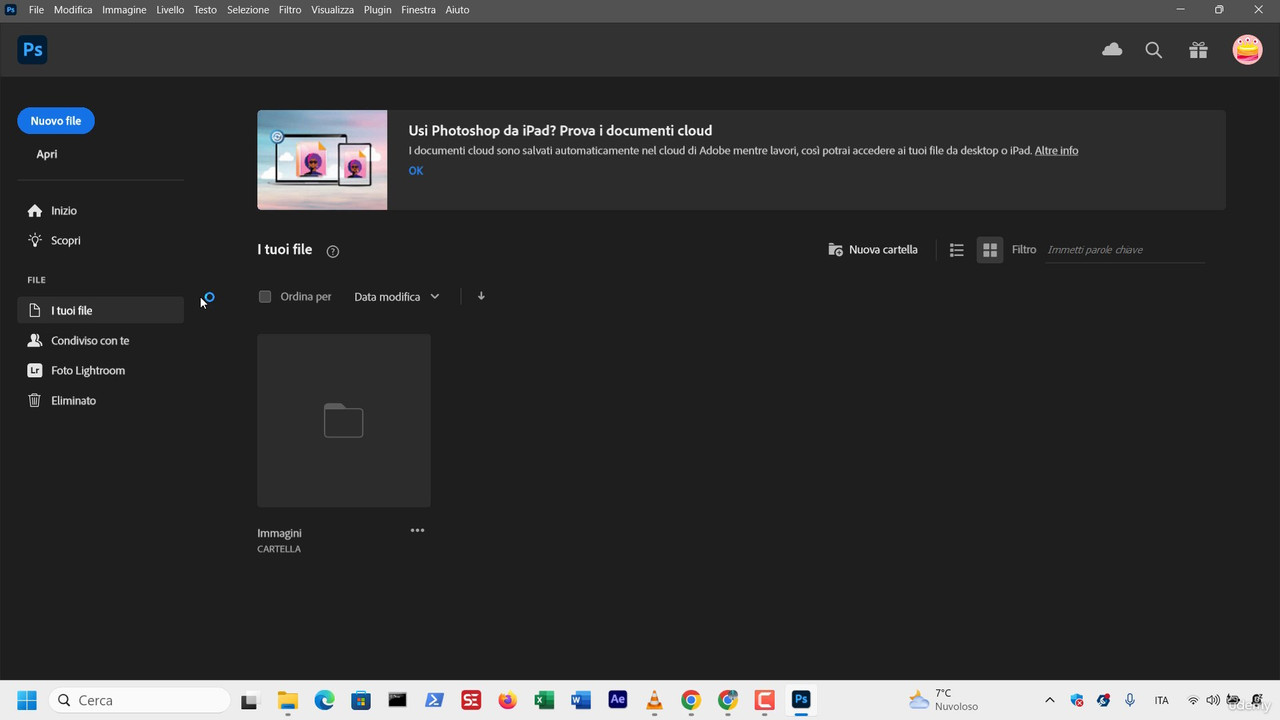Open the File menu
This screenshot has width=1280, height=720.
click(37, 10)
